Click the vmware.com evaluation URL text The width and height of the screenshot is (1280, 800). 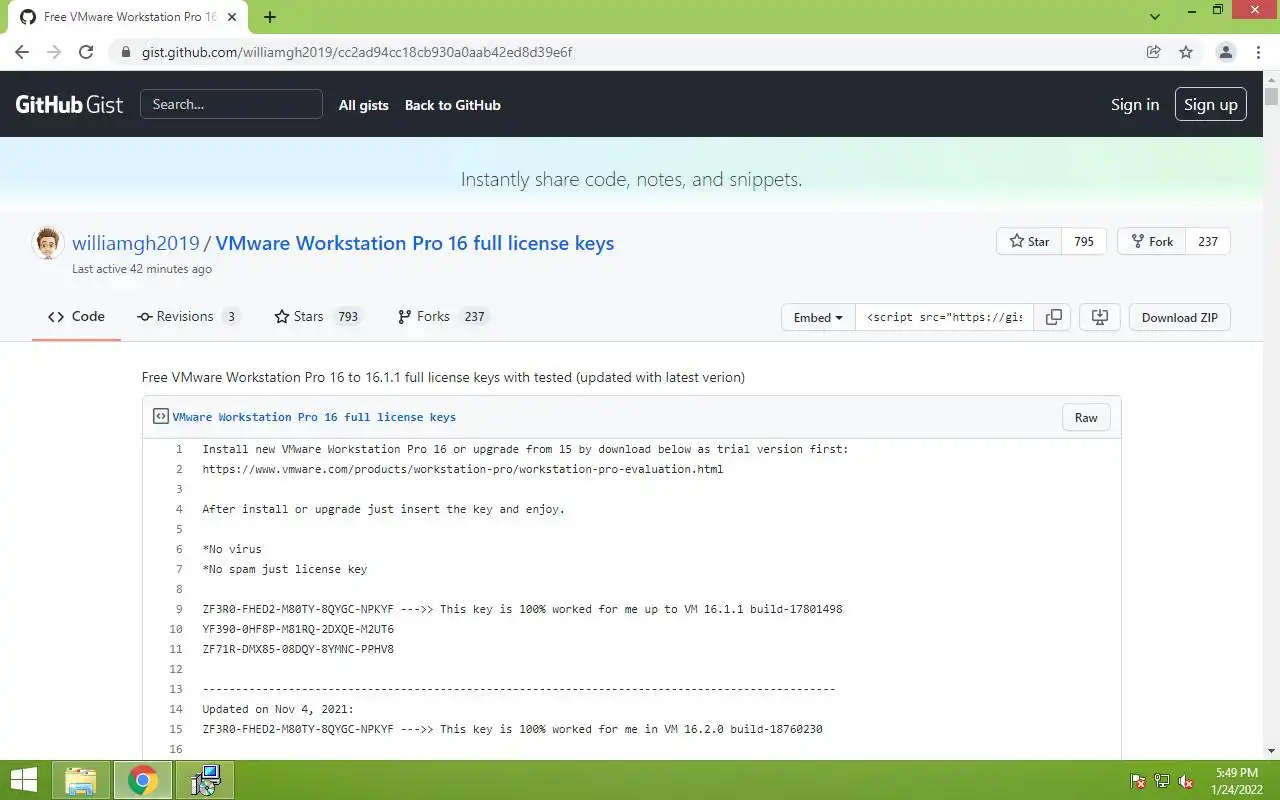tap(462, 469)
